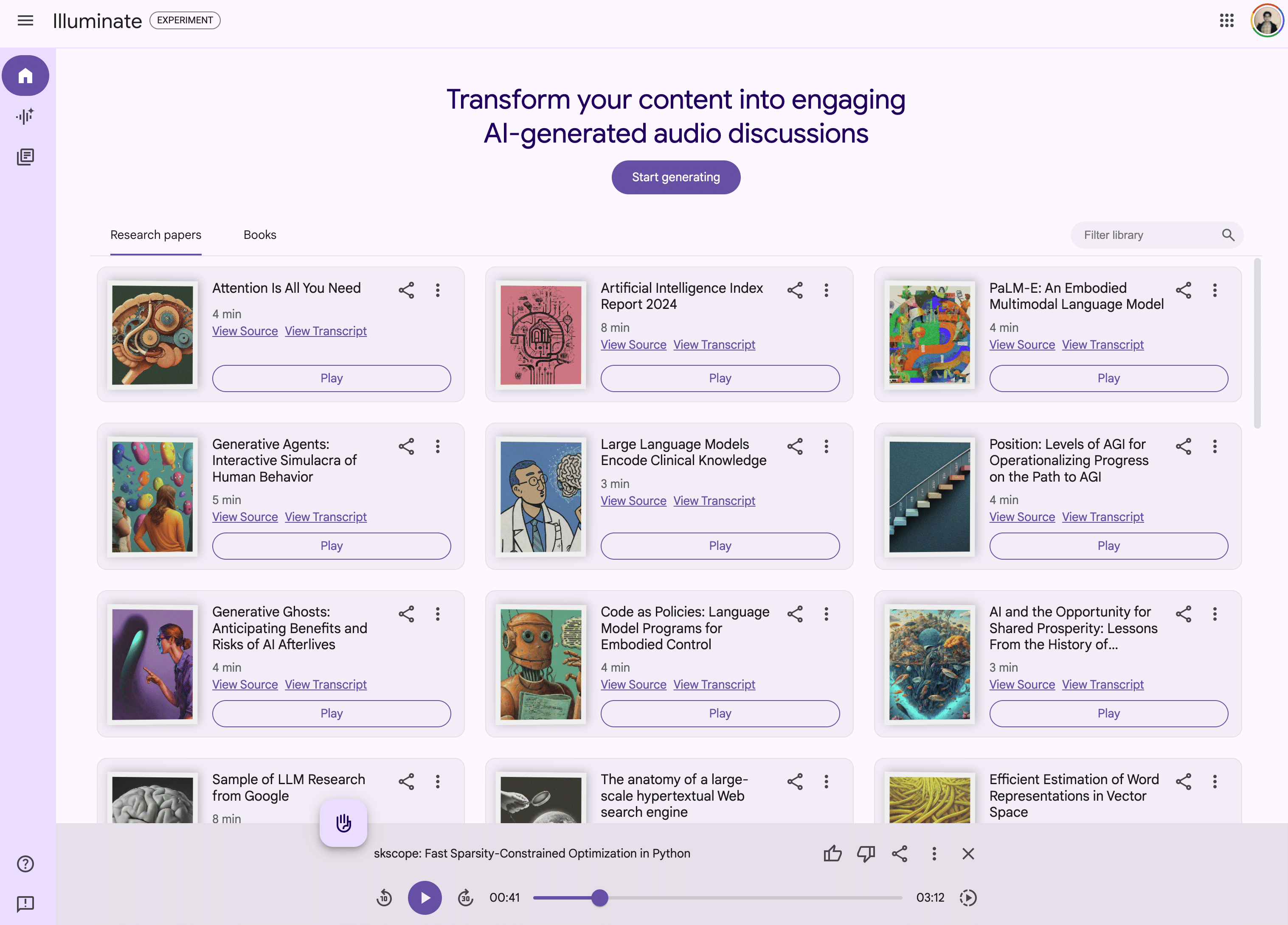Skip audio forward 30 seconds
The height and width of the screenshot is (925, 1288).
coord(465,898)
